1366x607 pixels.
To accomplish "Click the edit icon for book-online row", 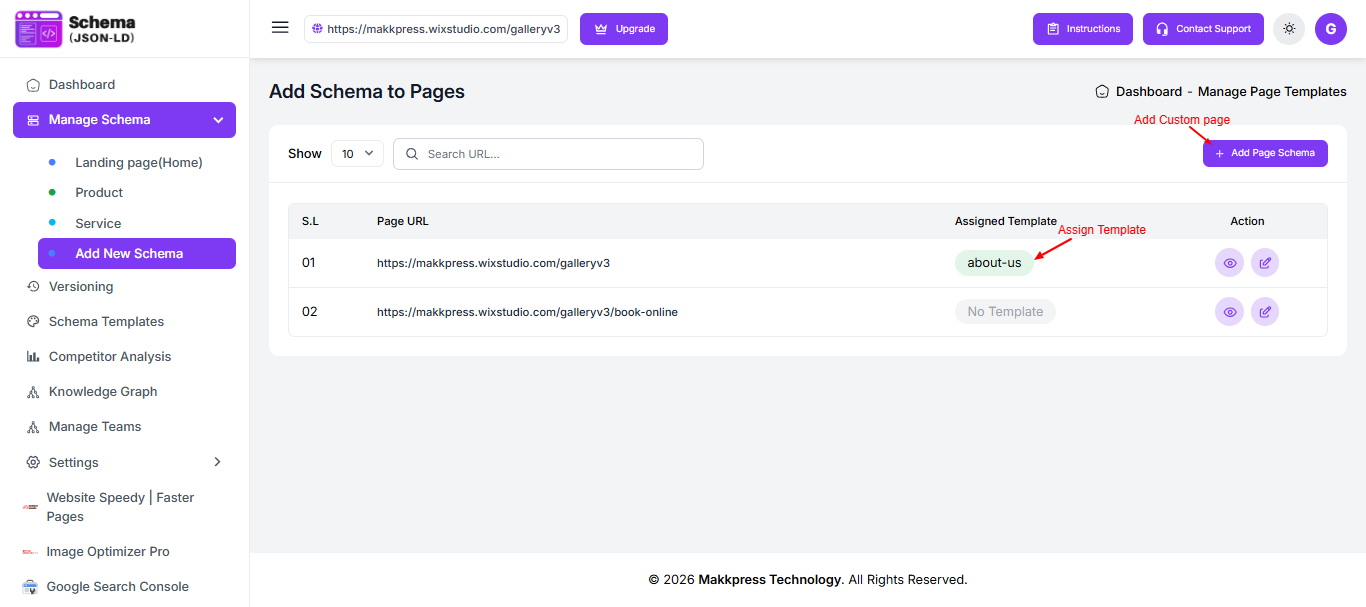I will coord(1264,312).
